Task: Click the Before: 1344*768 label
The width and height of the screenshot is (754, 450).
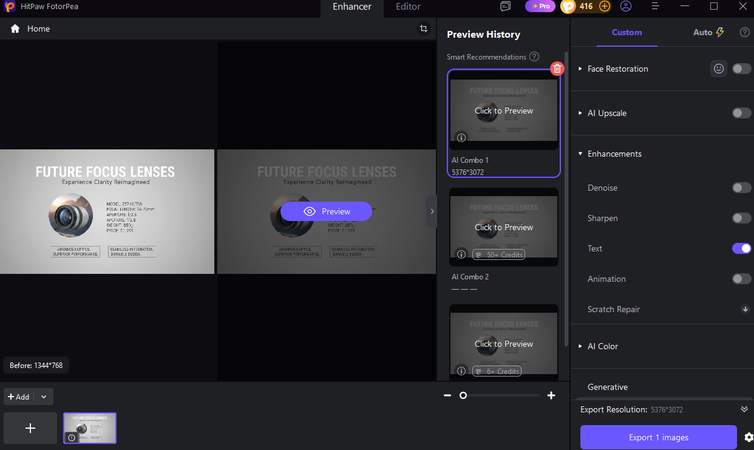Action: [x=36, y=365]
